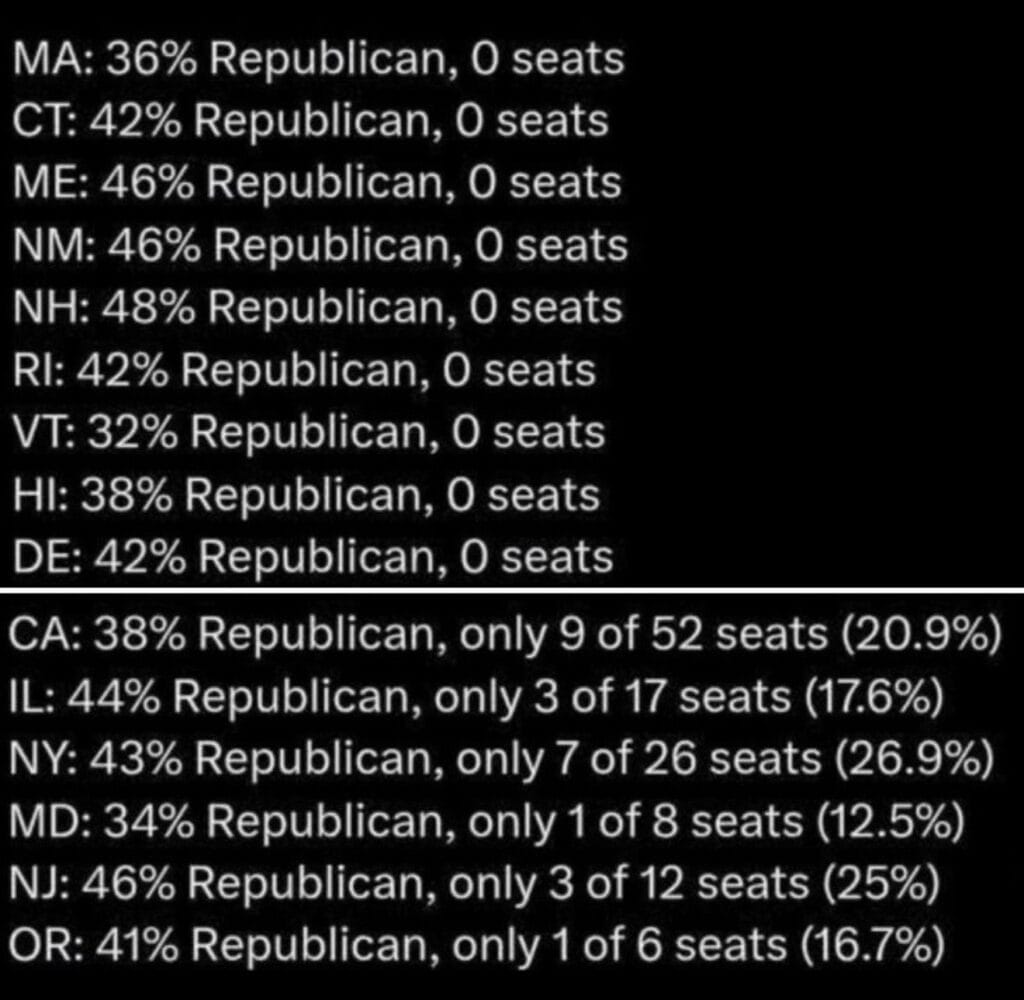The image size is (1024, 1000).
Task: Click the CA 38% Republican line
Action: 505,635
